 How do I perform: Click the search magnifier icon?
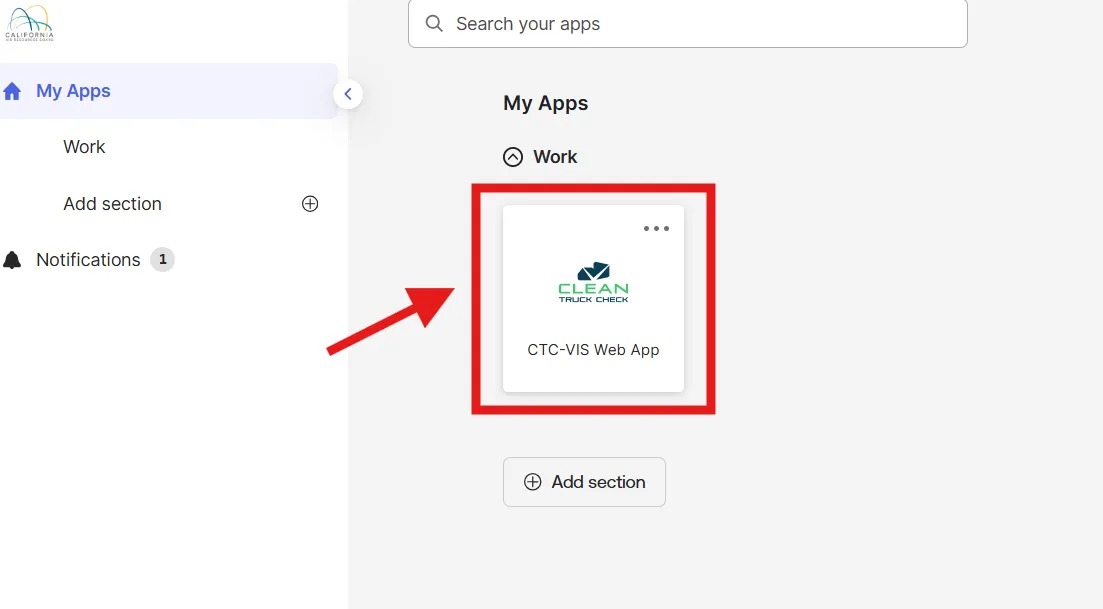click(x=434, y=24)
